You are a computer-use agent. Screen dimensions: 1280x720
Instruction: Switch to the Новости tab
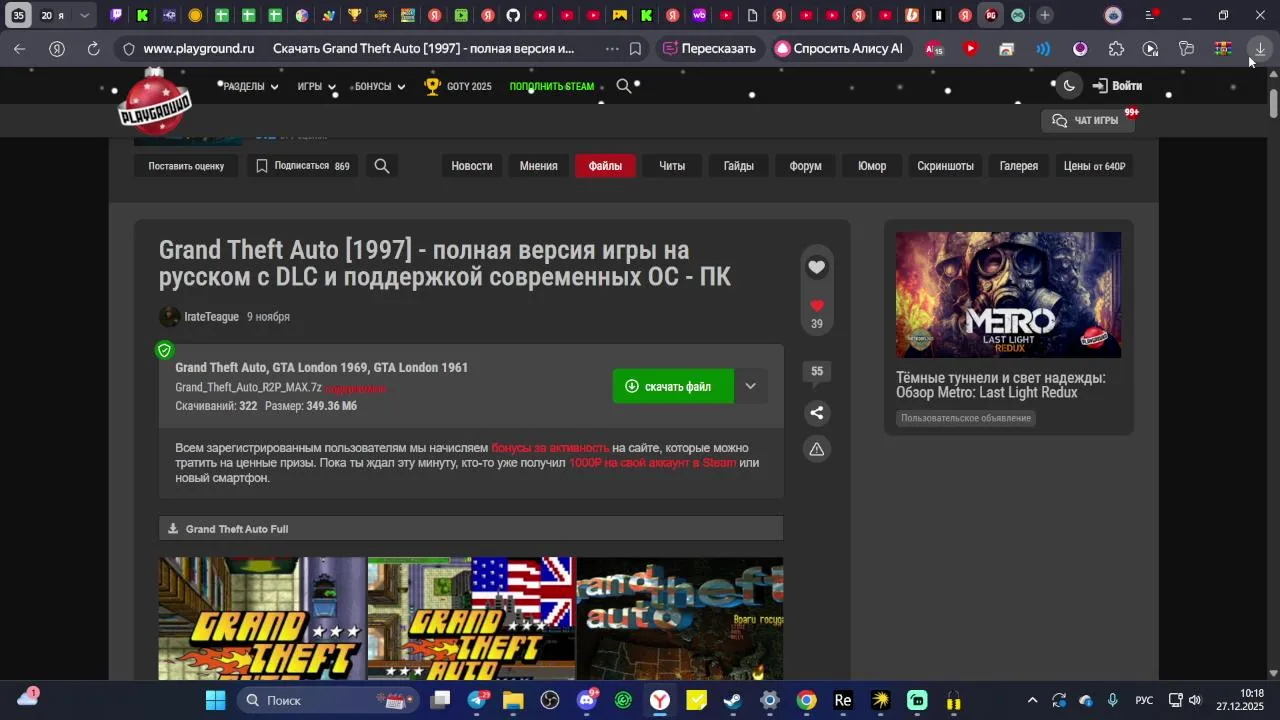[472, 166]
